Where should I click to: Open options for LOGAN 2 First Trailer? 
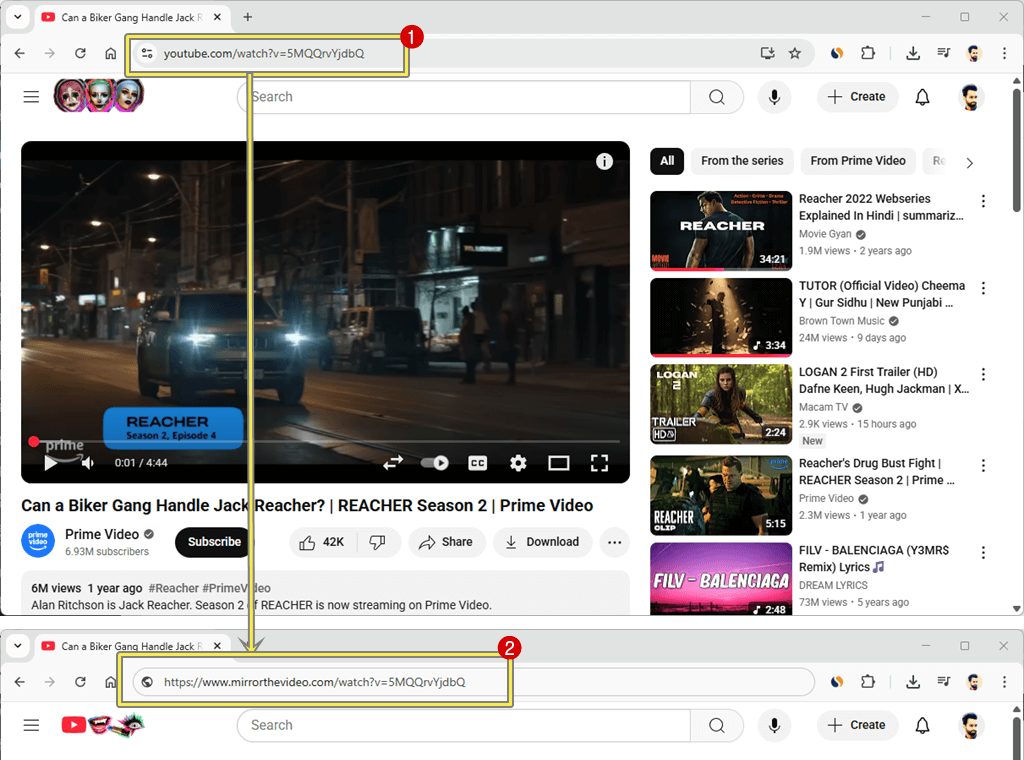983,374
